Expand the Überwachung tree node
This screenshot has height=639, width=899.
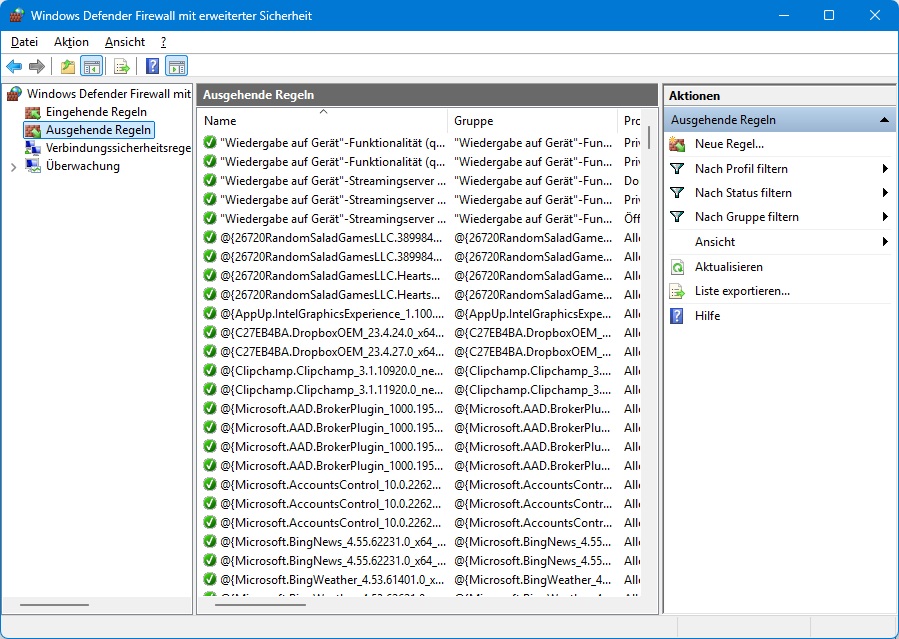(x=14, y=167)
